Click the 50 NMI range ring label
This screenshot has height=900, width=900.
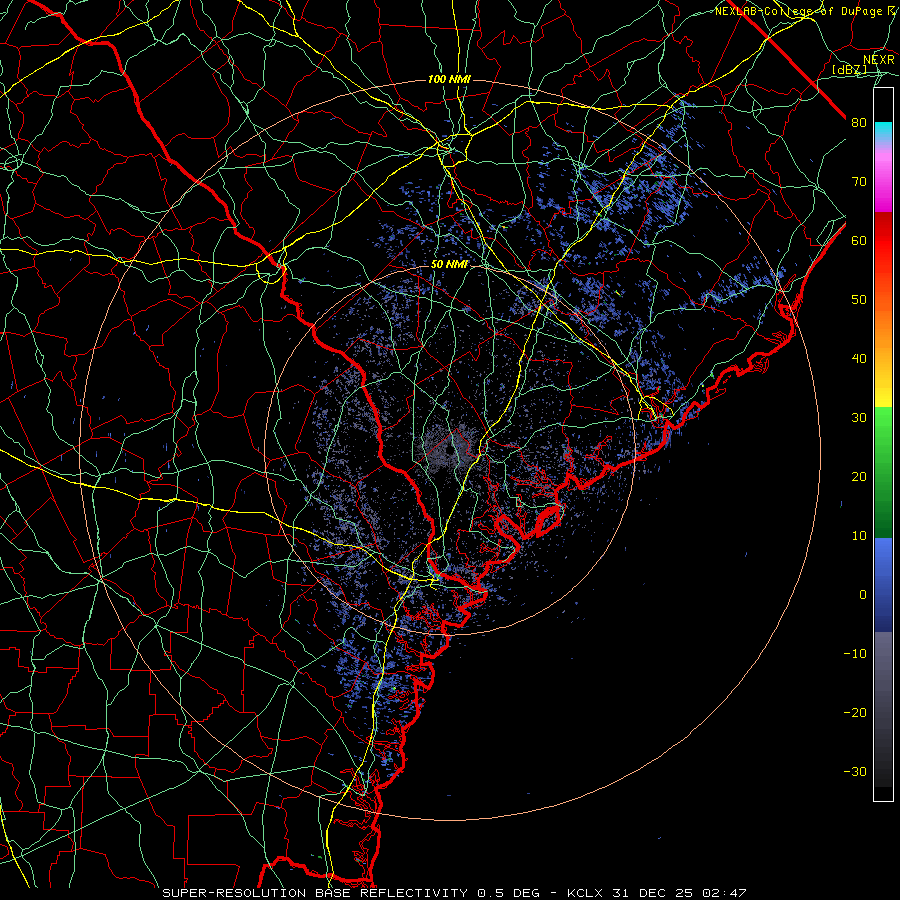pyautogui.click(x=449, y=265)
